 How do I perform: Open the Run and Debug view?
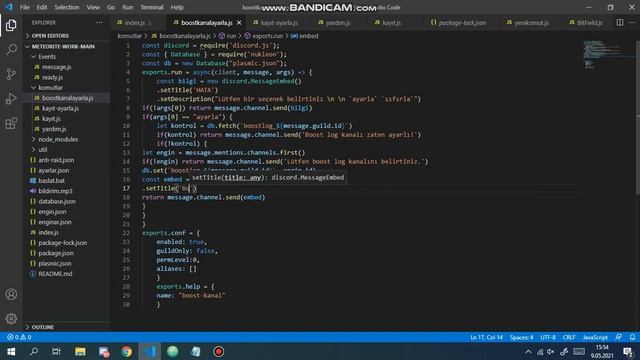[11, 98]
